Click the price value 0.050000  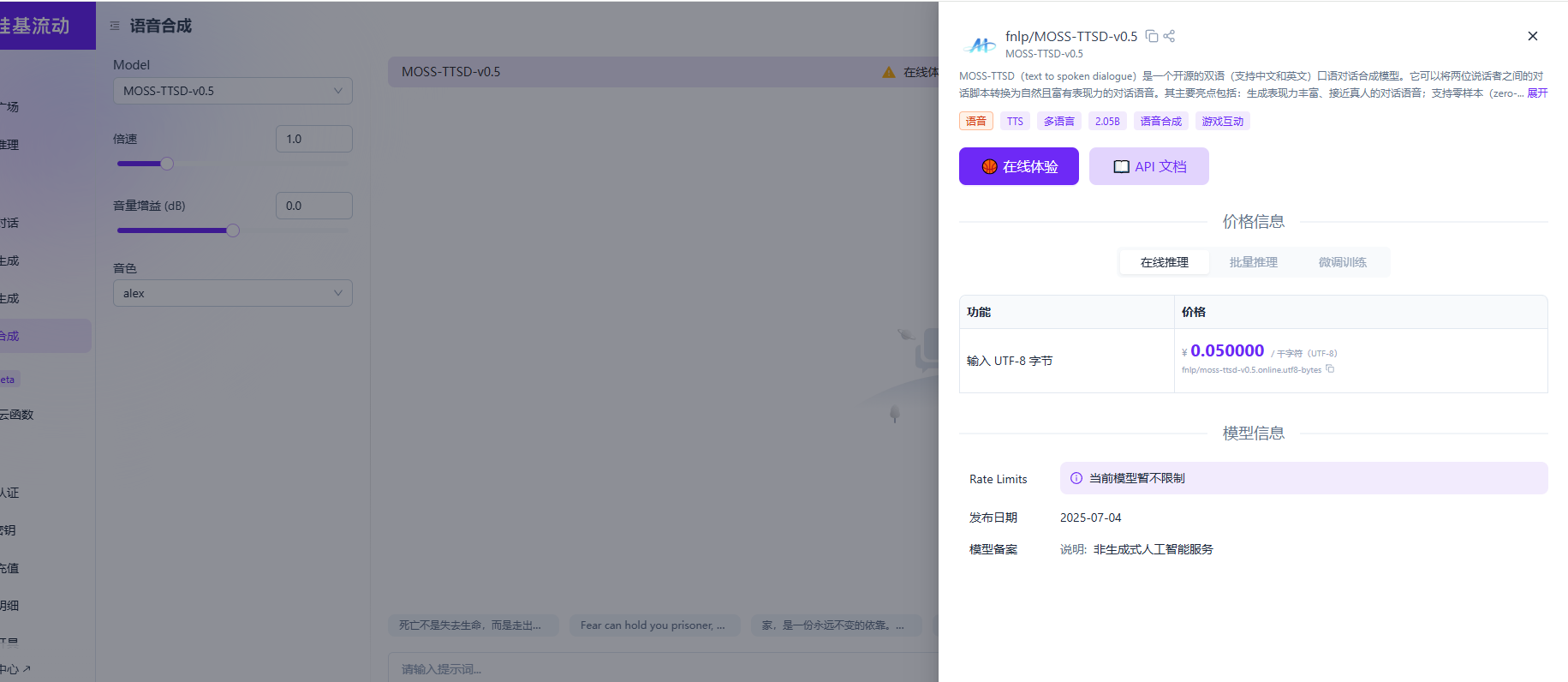coord(1227,350)
